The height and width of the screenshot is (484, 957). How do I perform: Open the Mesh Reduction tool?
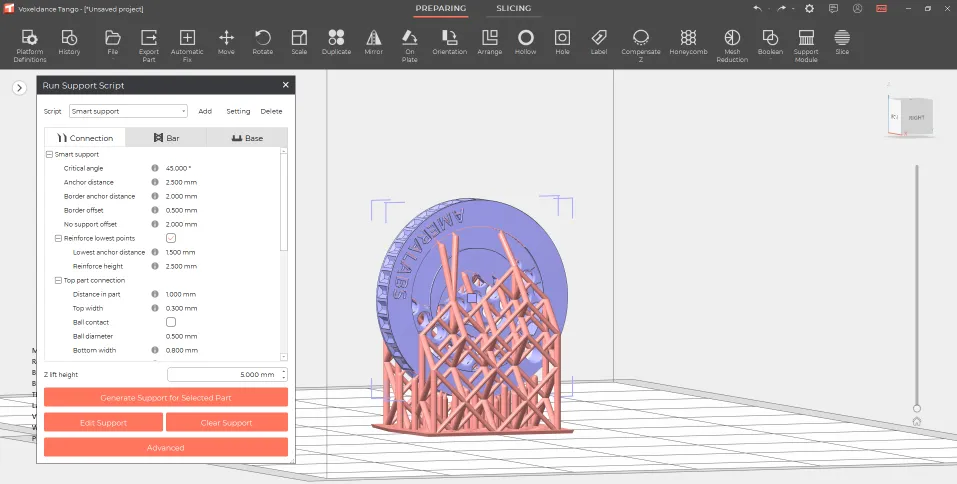tap(732, 45)
